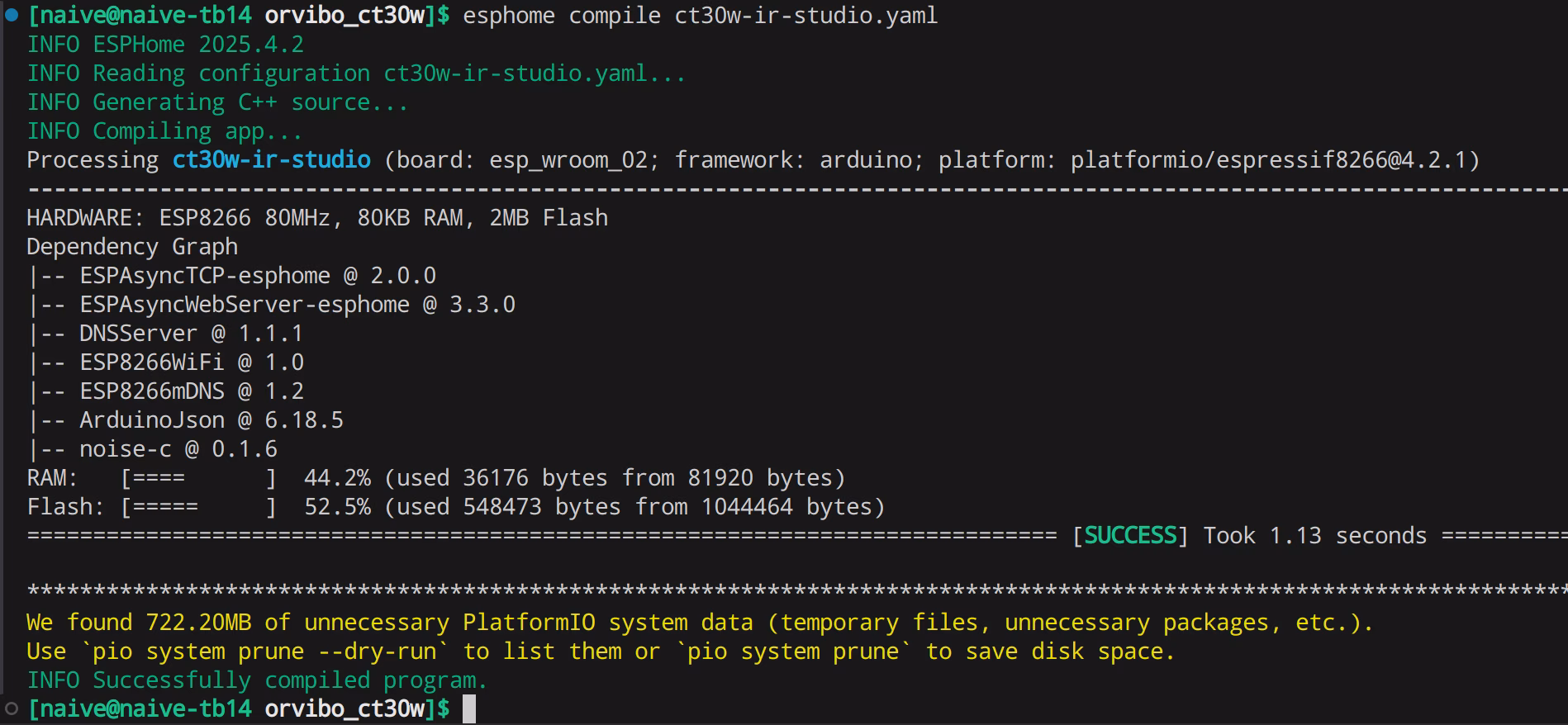Click the blue ct30w-ir-studio project name
Viewport: 1568px width, 725px height.
click(x=272, y=159)
